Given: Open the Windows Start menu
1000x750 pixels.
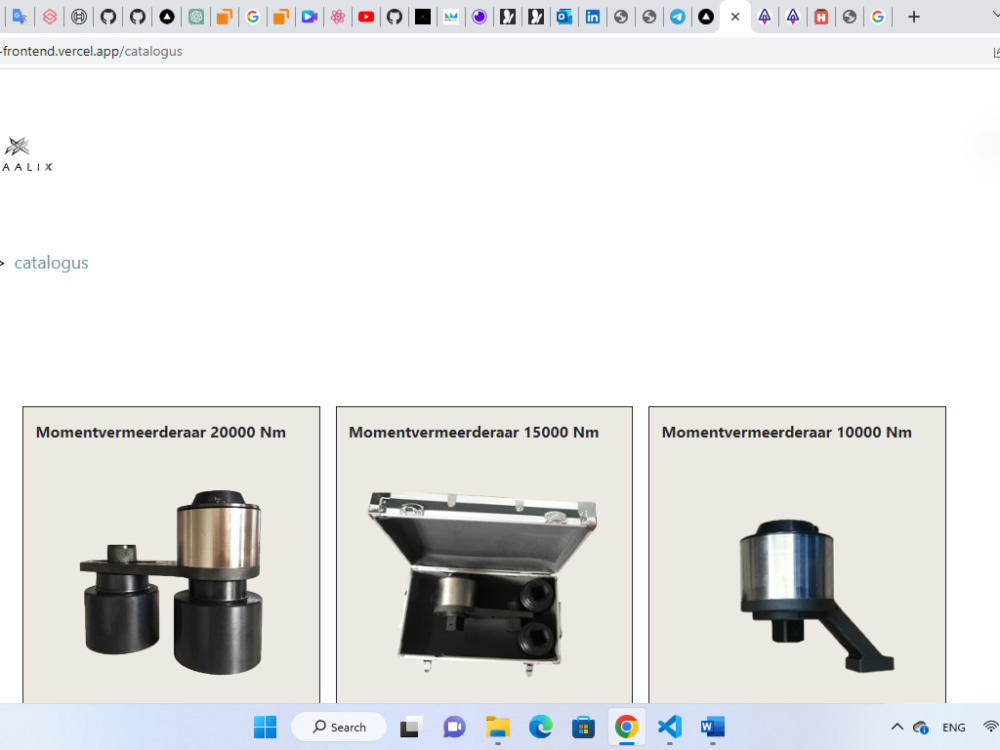Looking at the screenshot, I should [265, 727].
